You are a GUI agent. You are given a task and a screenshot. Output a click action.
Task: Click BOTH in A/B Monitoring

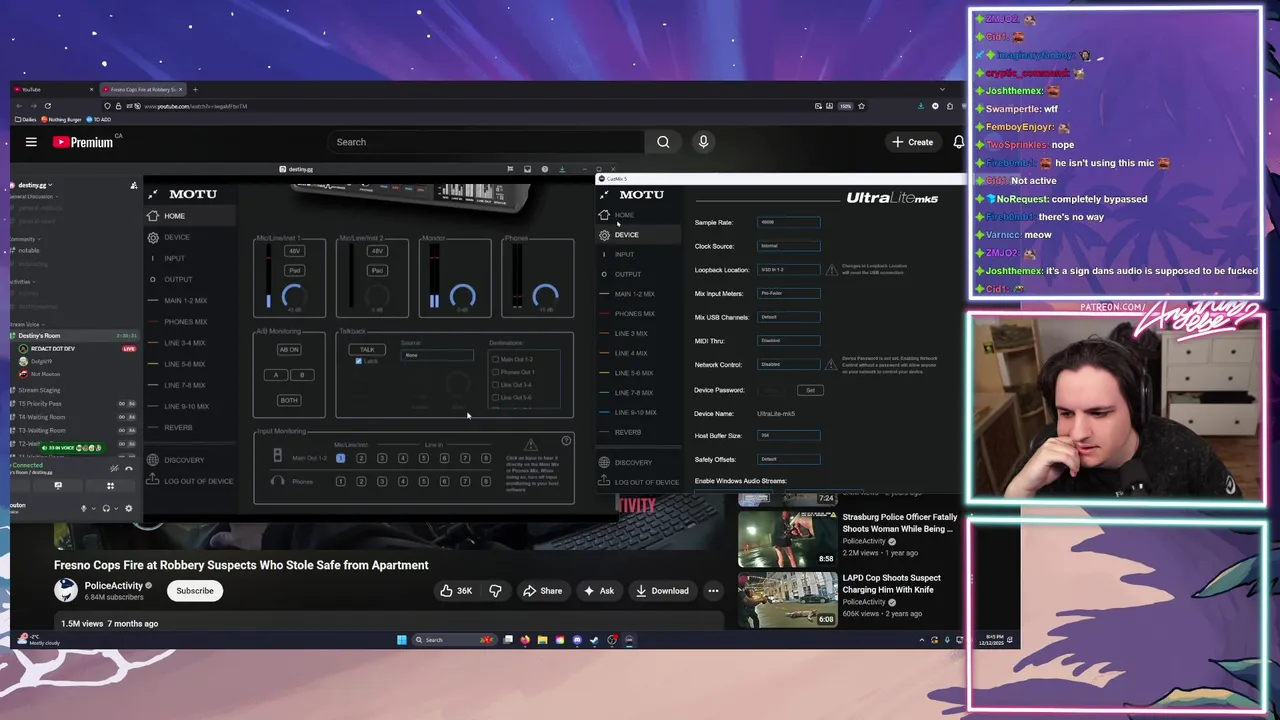pyautogui.click(x=289, y=400)
